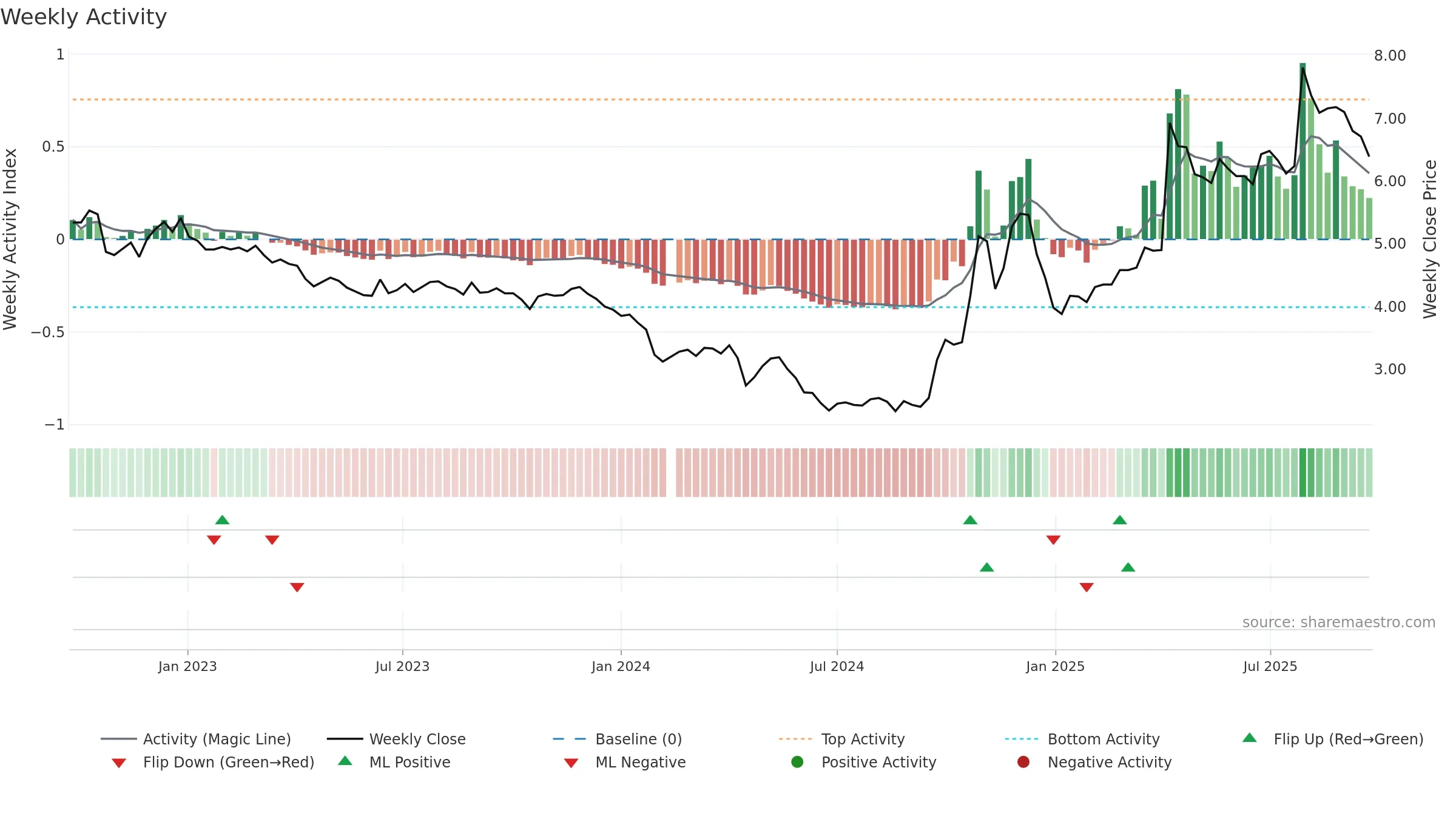Toggle Flip Down (Green→Red) legend entry
This screenshot has width=1456, height=819.
tap(213, 762)
